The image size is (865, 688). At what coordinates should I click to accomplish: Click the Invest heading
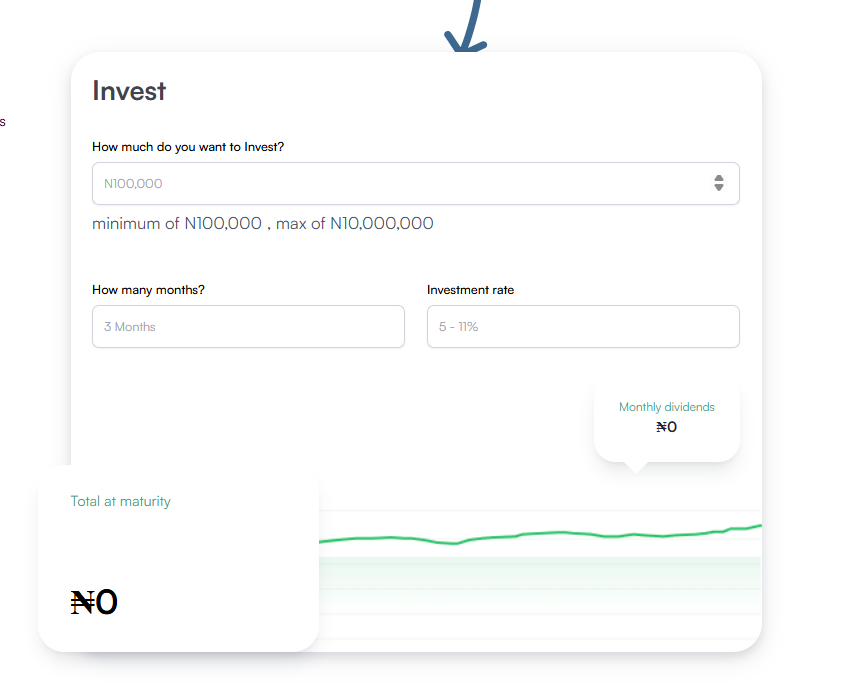point(129,91)
